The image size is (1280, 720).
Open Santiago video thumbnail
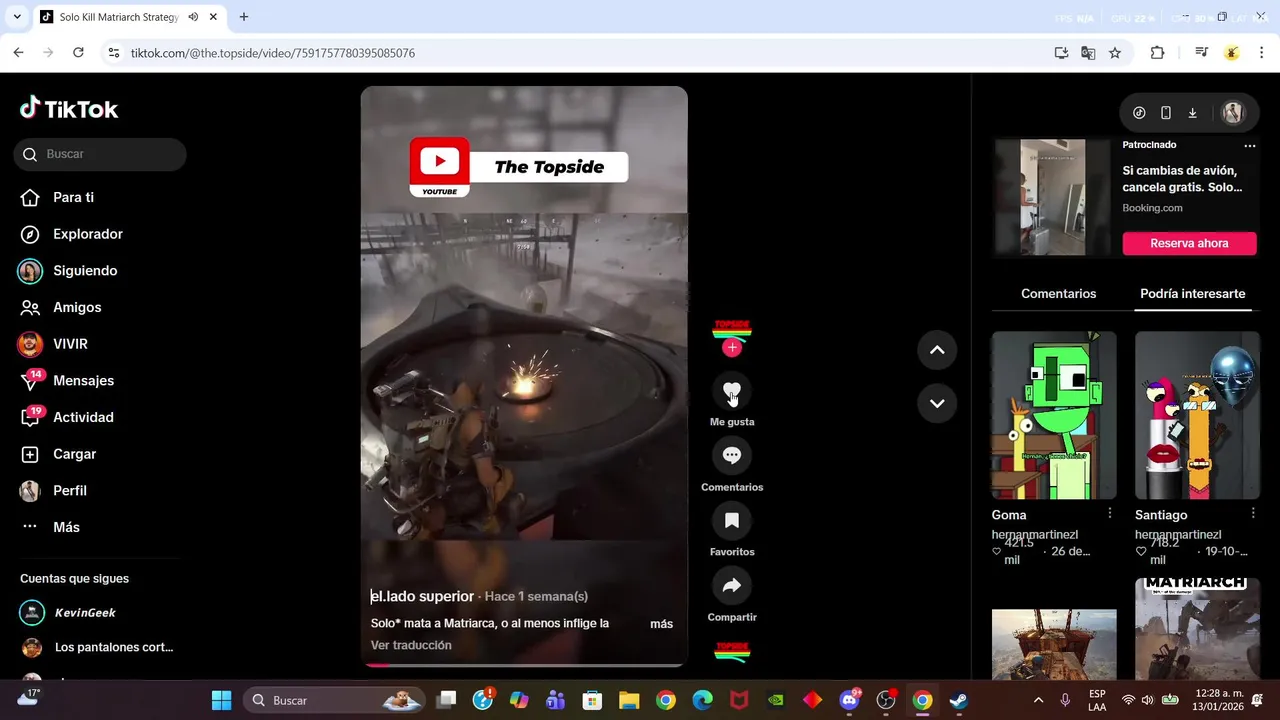(x=1197, y=415)
